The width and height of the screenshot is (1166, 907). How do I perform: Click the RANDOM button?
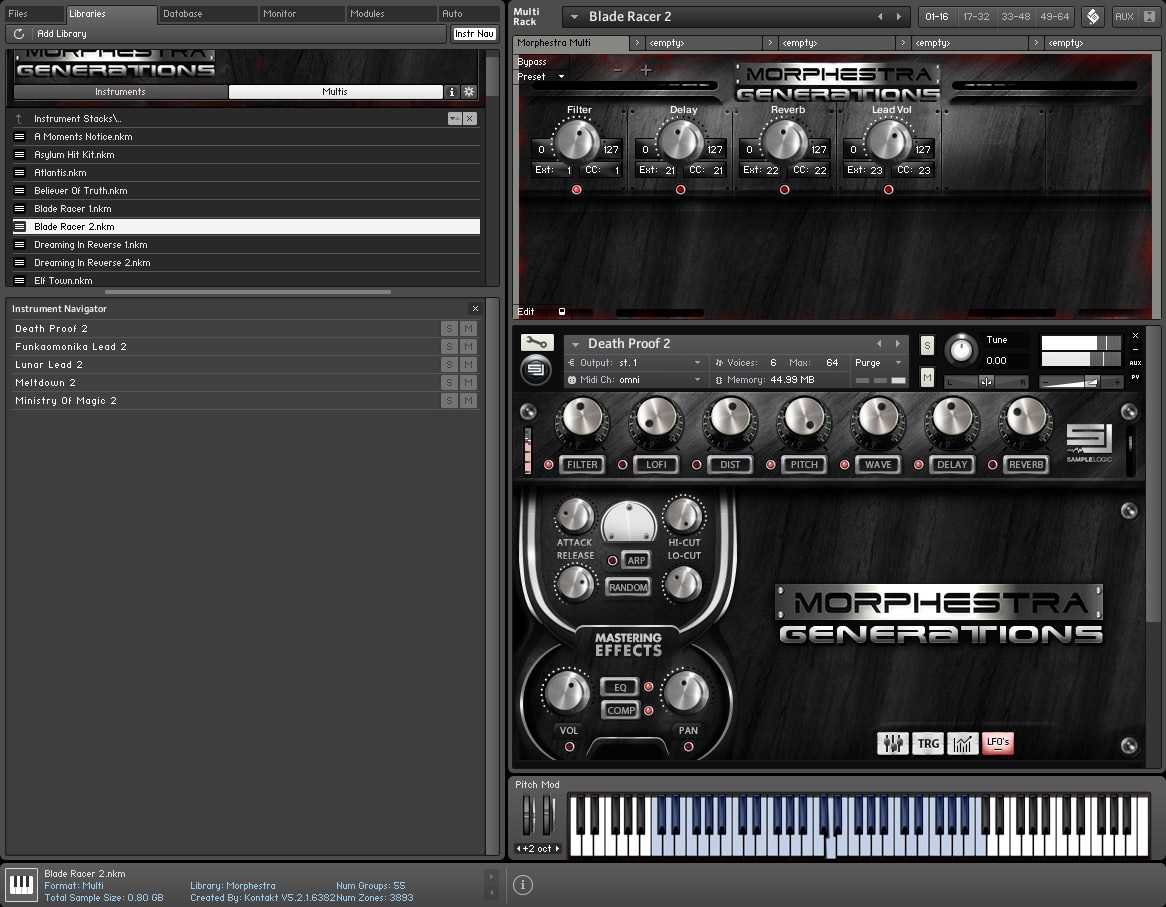click(628, 587)
